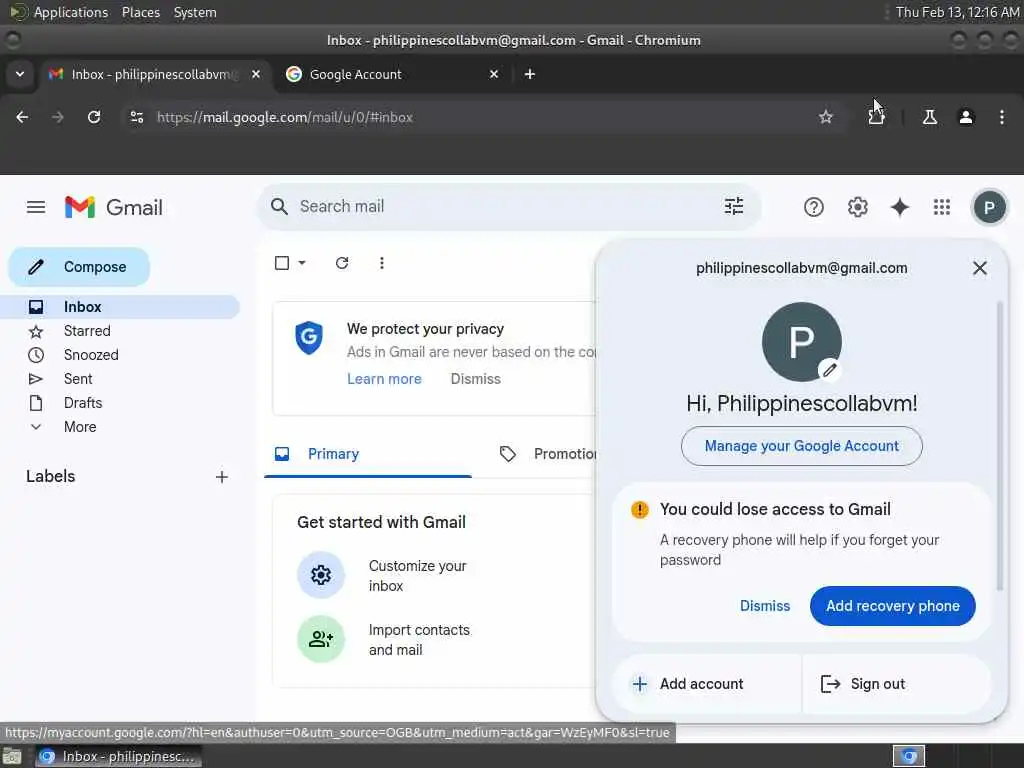Click the clock in the top panel
The height and width of the screenshot is (768, 1024).
point(957,12)
